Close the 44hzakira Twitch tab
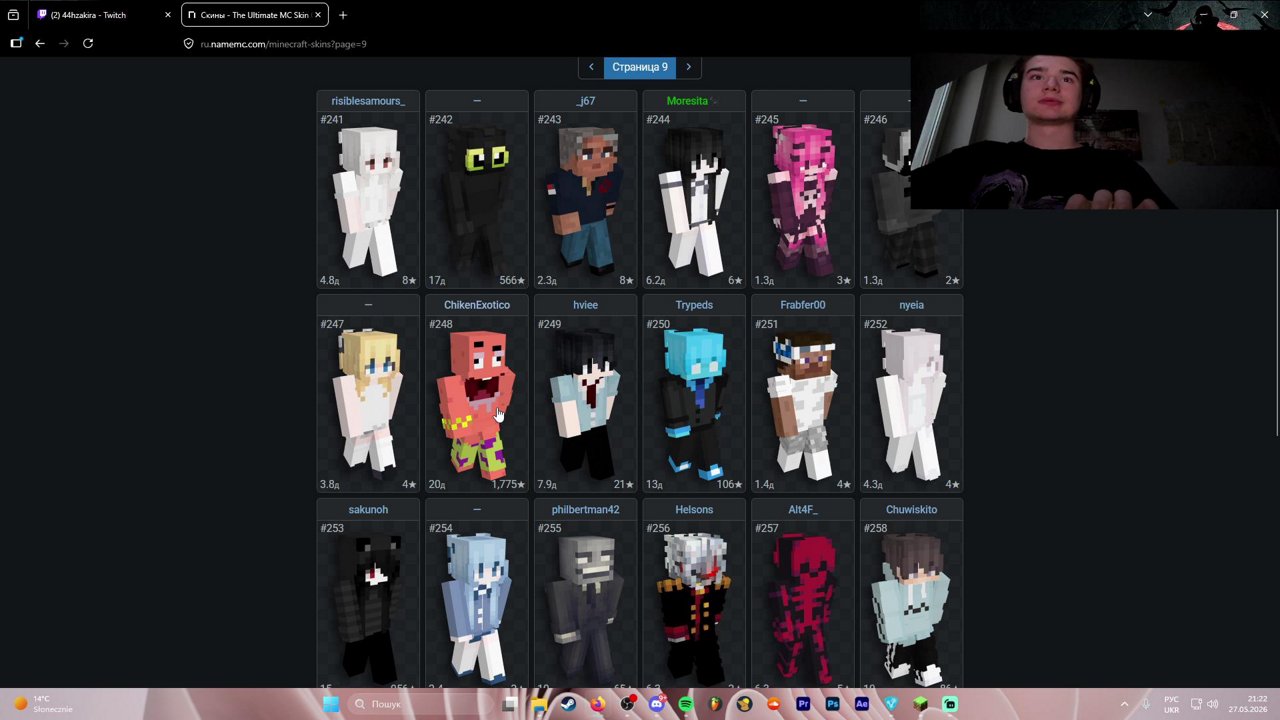1280x720 pixels. (x=168, y=15)
